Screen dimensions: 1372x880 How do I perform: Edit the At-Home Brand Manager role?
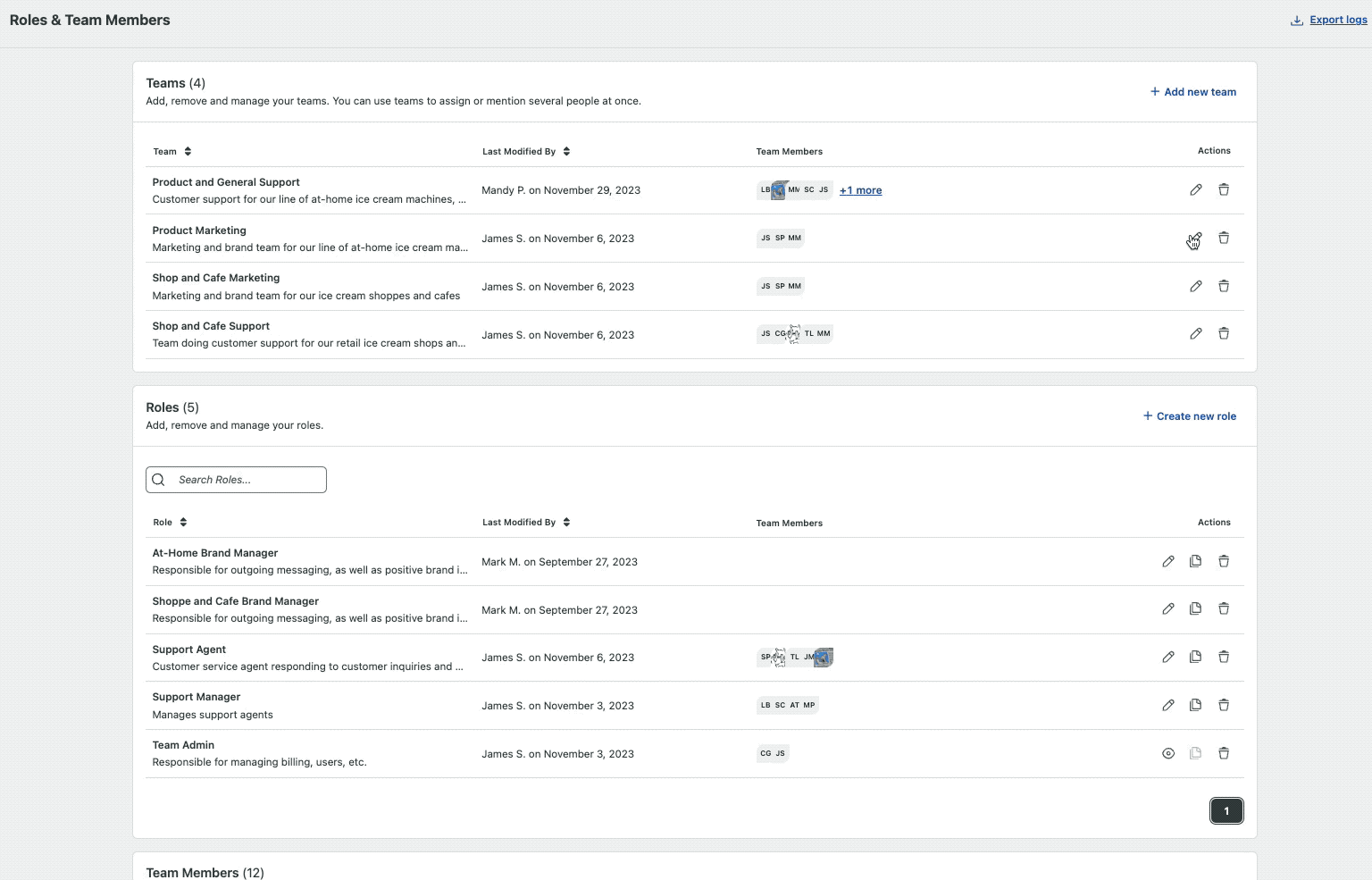pyautogui.click(x=1167, y=561)
